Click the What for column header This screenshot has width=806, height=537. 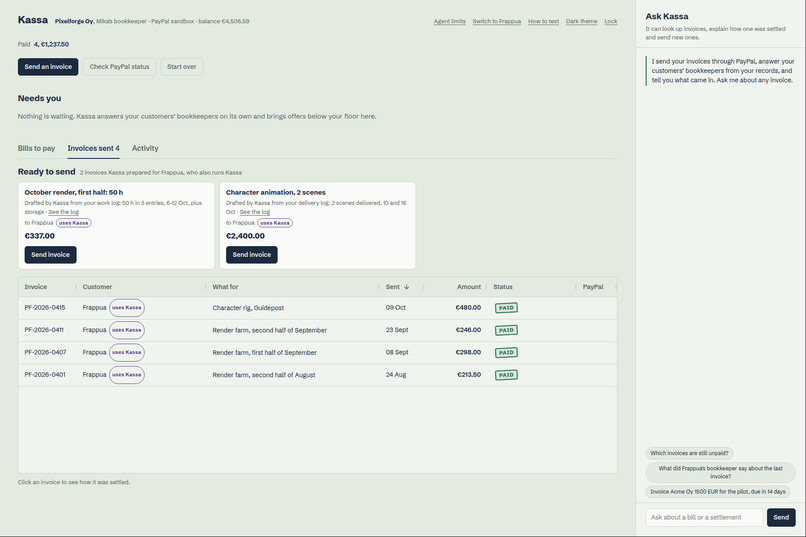point(226,287)
